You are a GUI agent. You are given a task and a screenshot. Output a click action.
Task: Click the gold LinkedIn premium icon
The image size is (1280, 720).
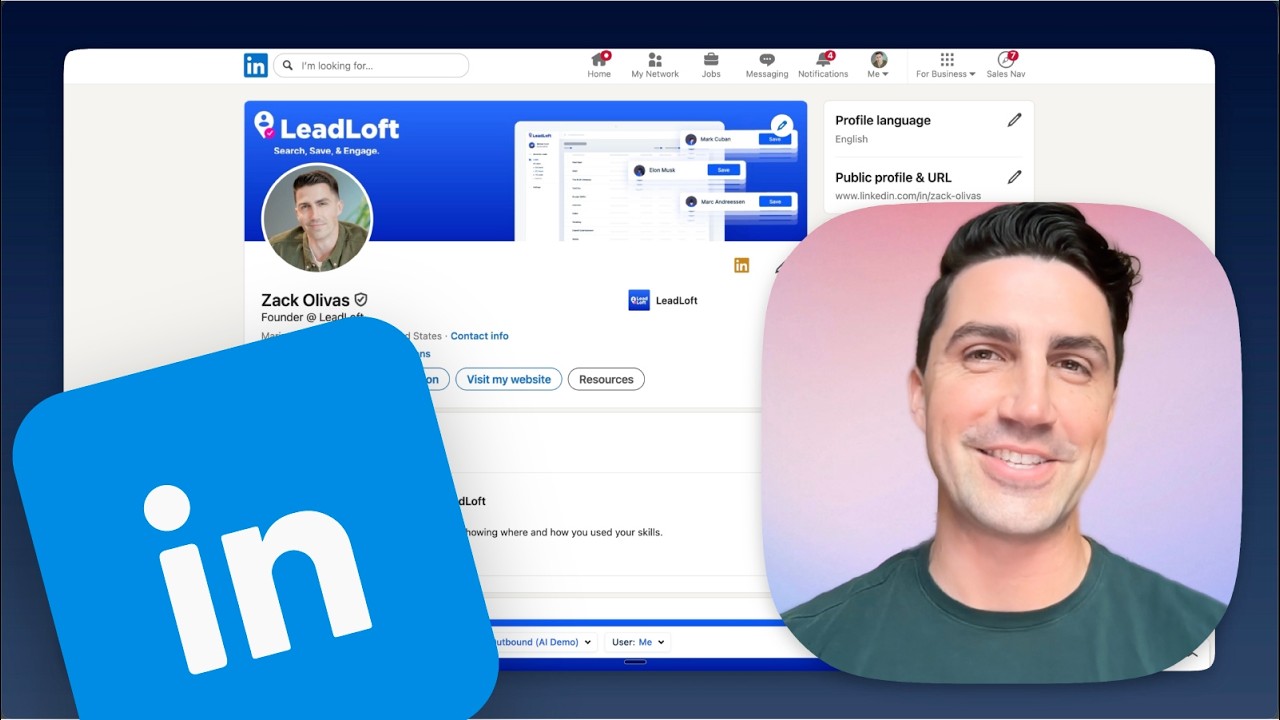[x=741, y=265]
